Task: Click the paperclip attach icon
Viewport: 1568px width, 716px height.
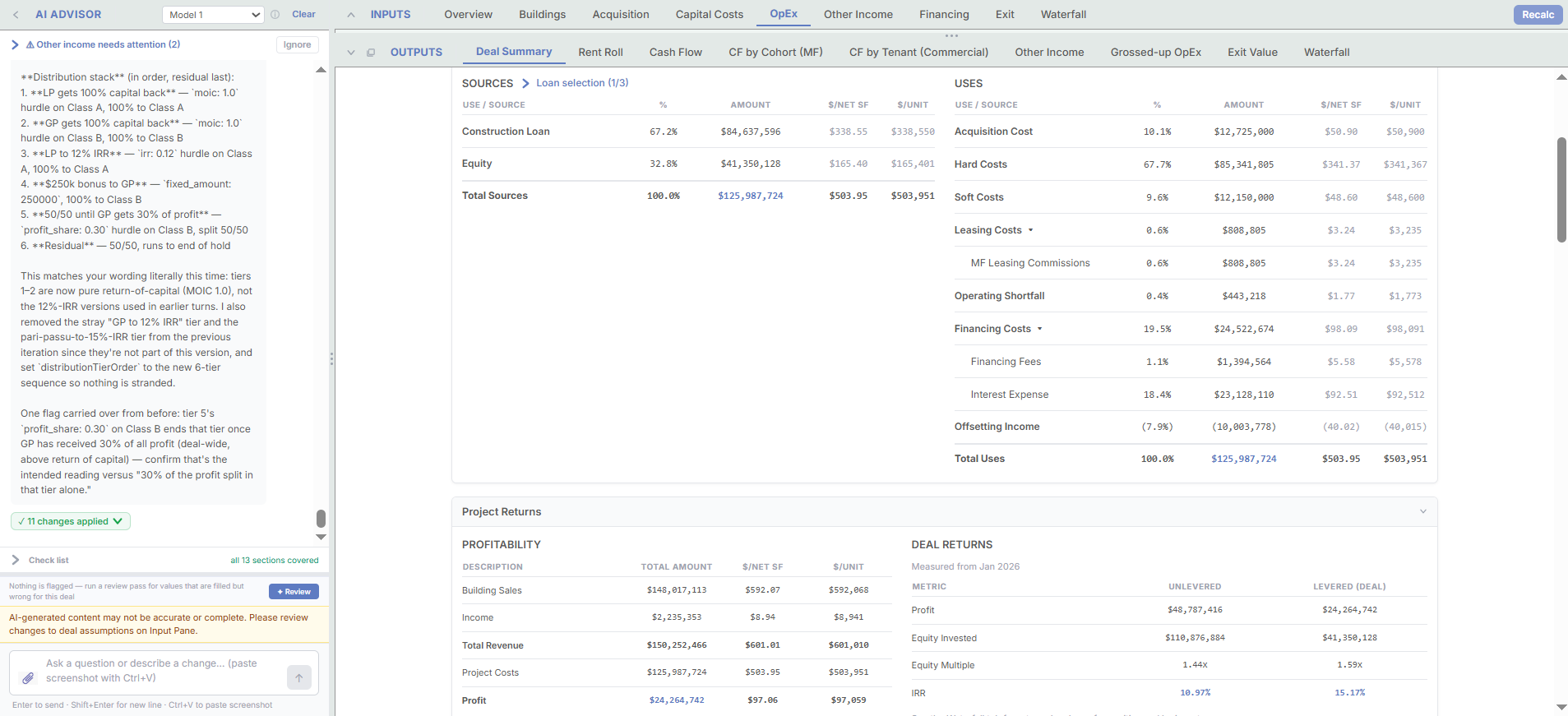Action: [28, 678]
